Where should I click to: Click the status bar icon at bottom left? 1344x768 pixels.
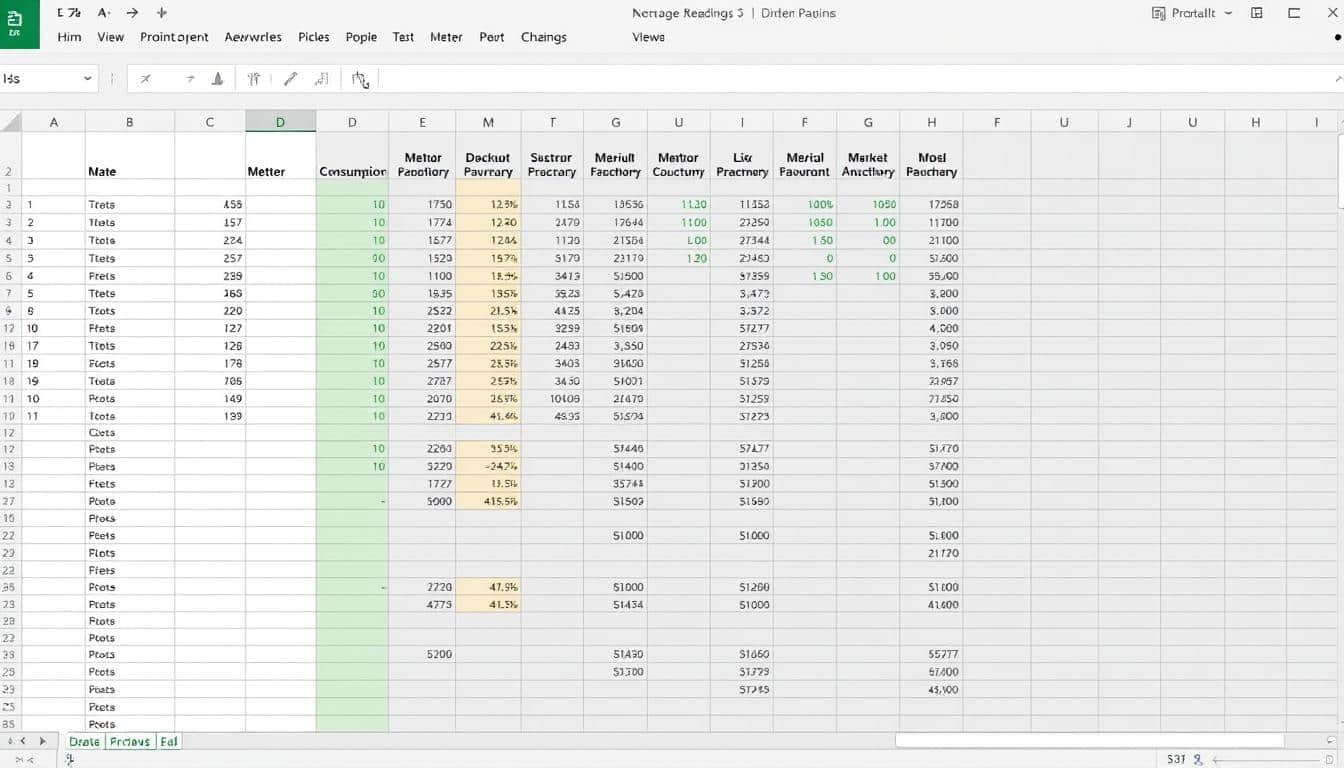coord(69,760)
